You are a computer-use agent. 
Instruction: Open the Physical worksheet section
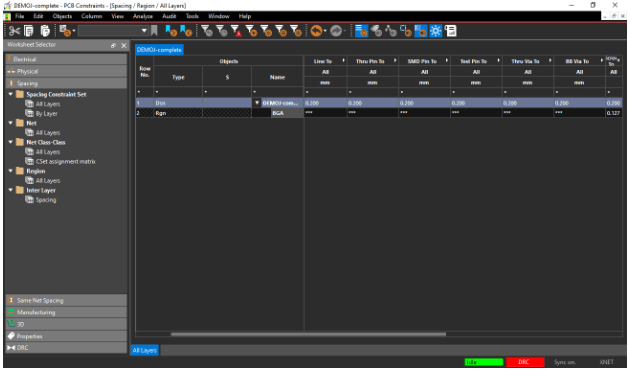click(66, 71)
